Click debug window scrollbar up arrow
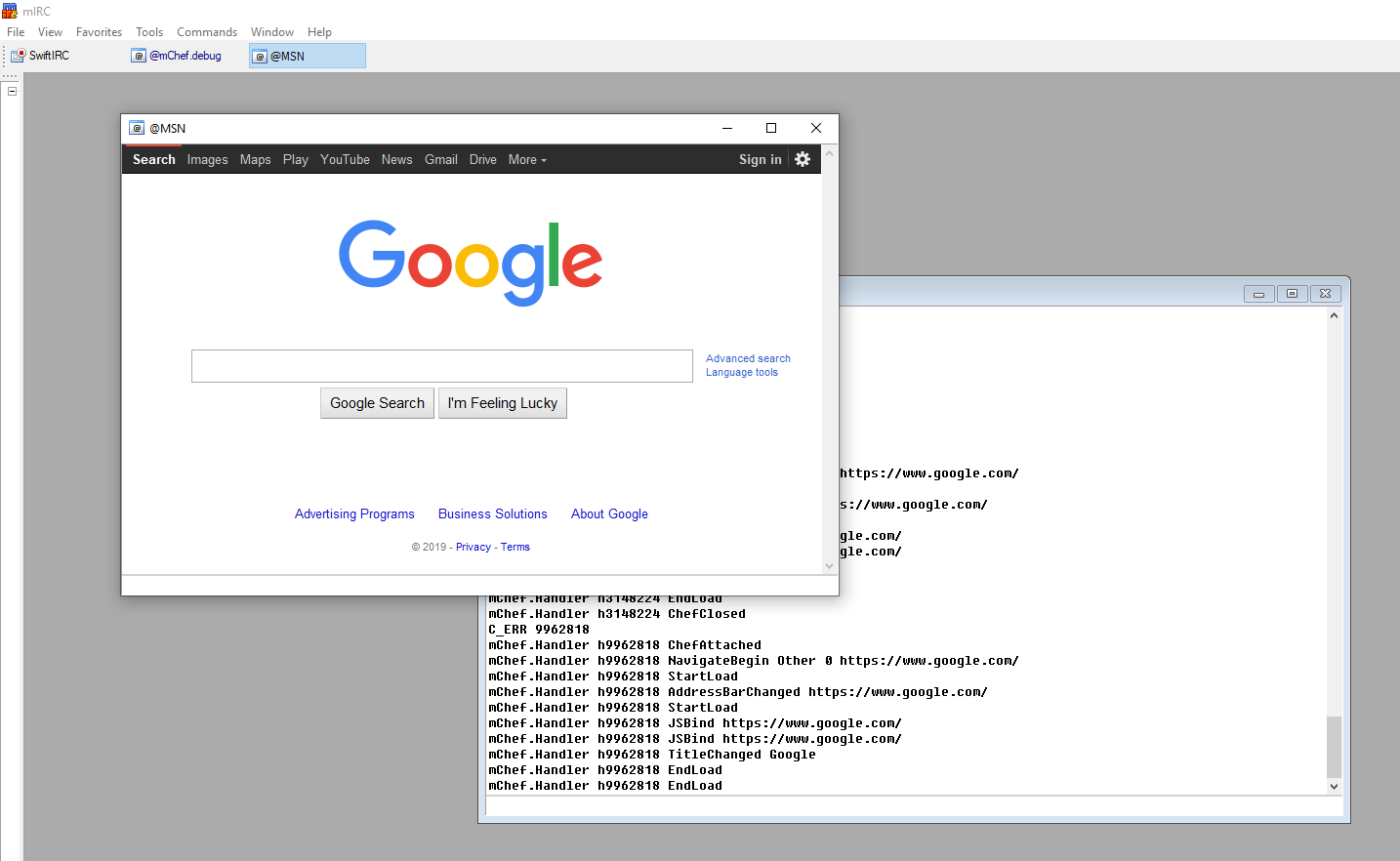The height and width of the screenshot is (861, 1400). [1334, 315]
